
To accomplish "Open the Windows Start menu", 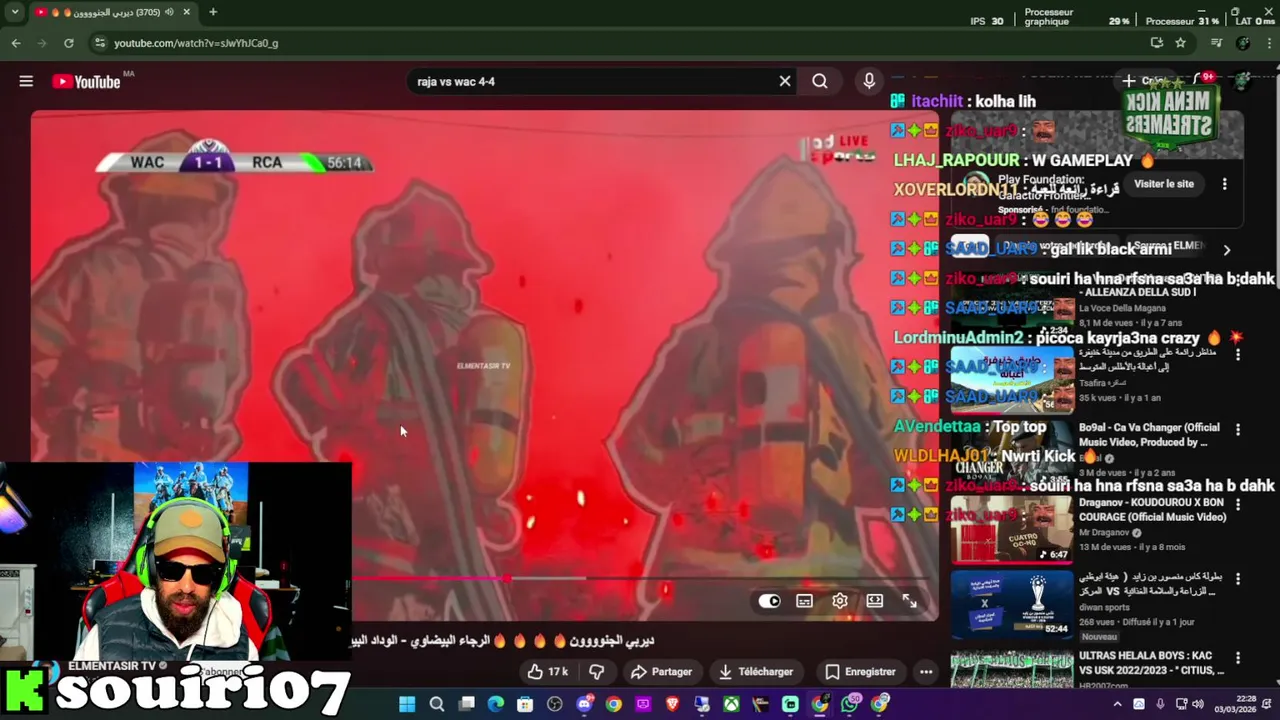I will click(407, 704).
